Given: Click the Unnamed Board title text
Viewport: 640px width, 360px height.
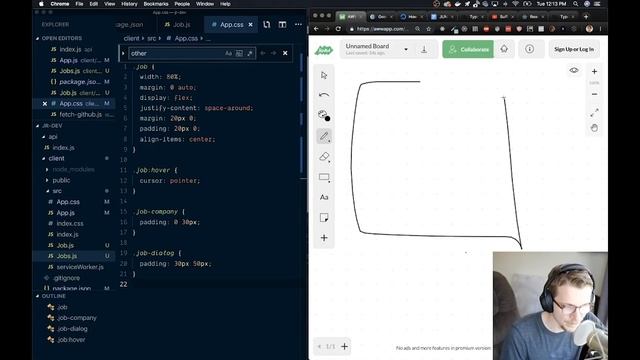Looking at the screenshot, I should (367, 46).
